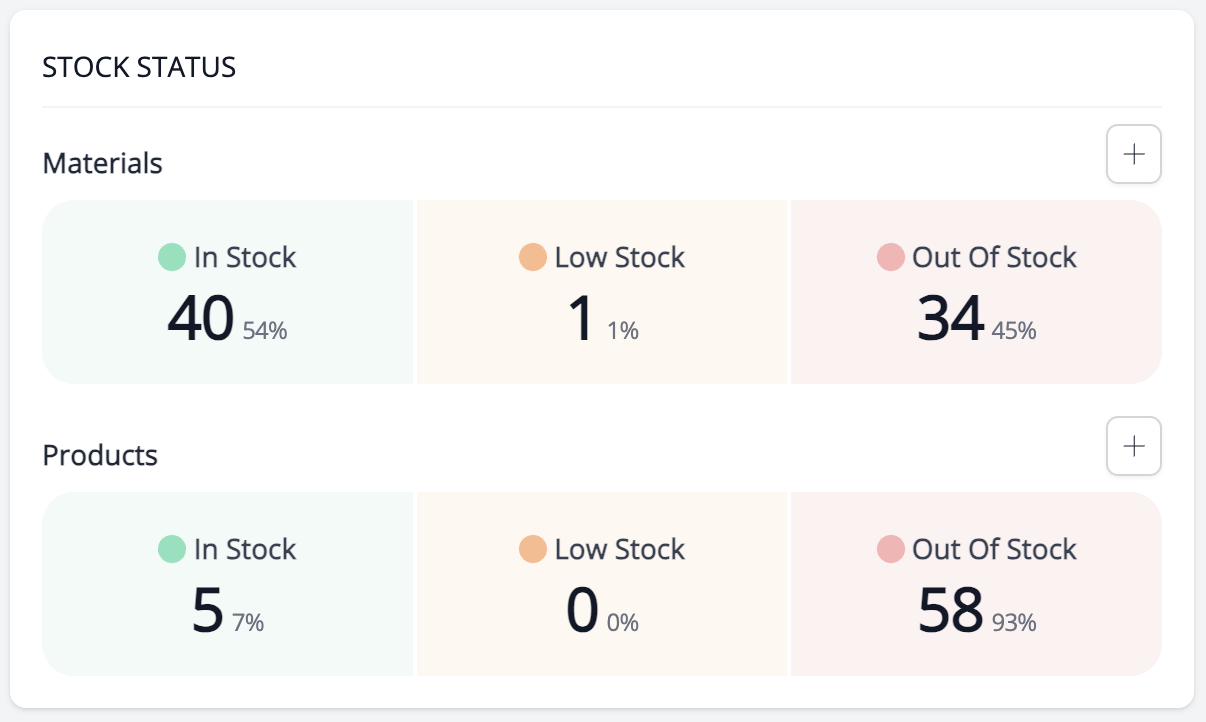Click orange Low Stock dot under Materials

(533, 257)
